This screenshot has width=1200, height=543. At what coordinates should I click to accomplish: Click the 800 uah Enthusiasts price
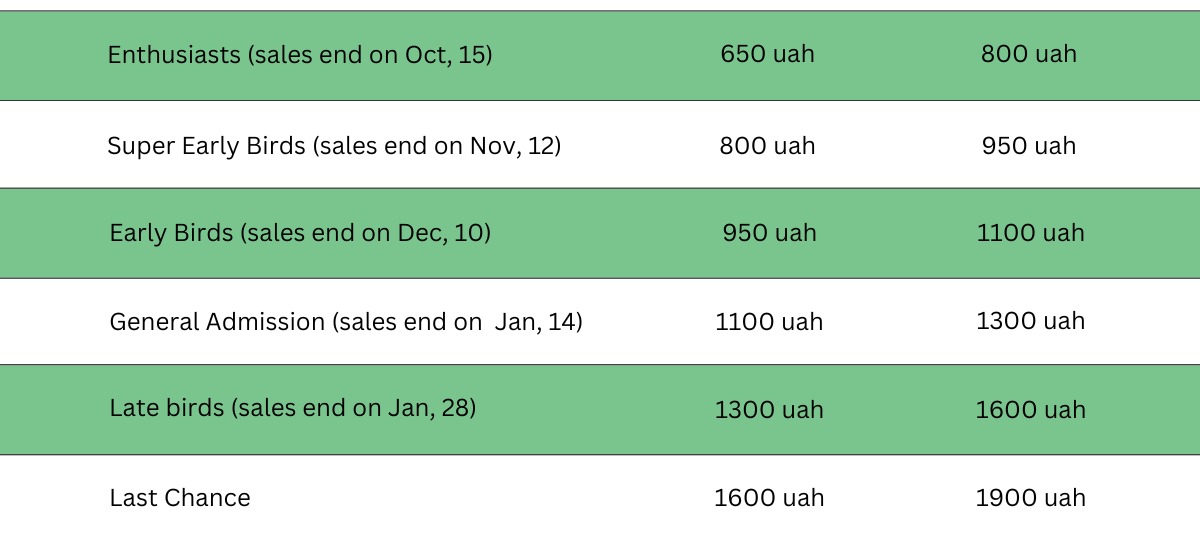(x=1029, y=54)
